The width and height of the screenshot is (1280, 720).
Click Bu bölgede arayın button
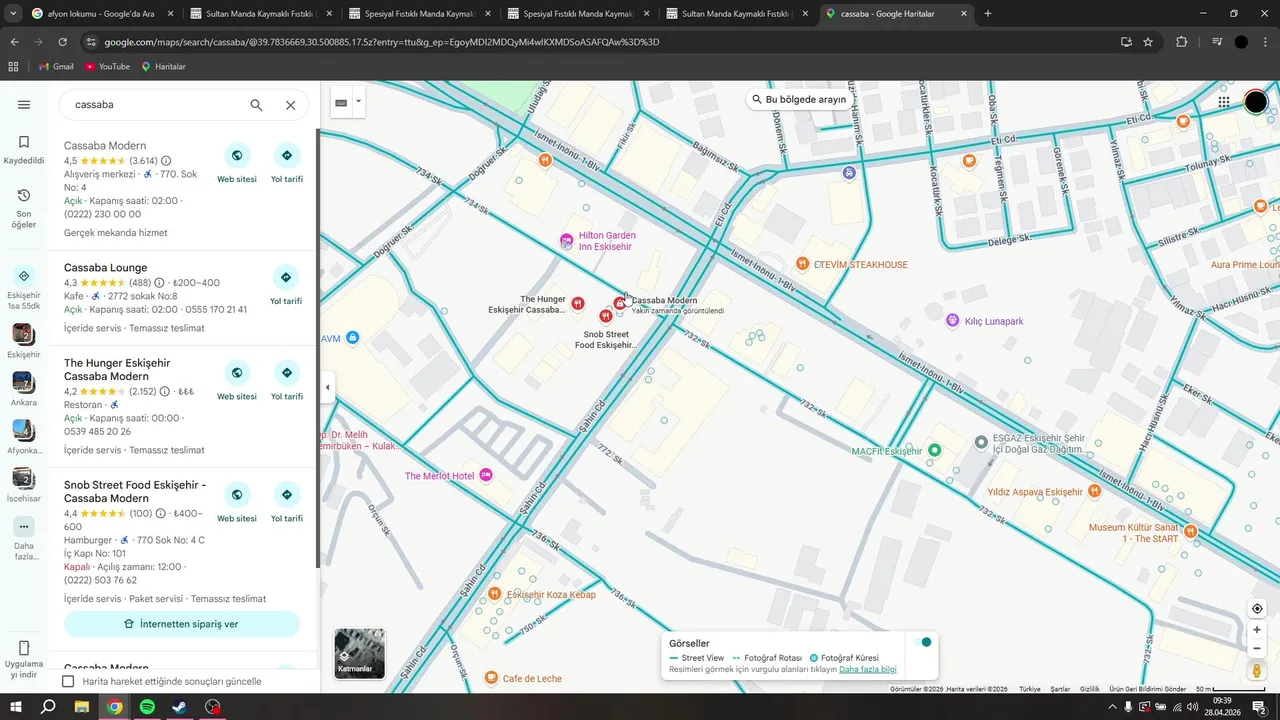click(798, 100)
